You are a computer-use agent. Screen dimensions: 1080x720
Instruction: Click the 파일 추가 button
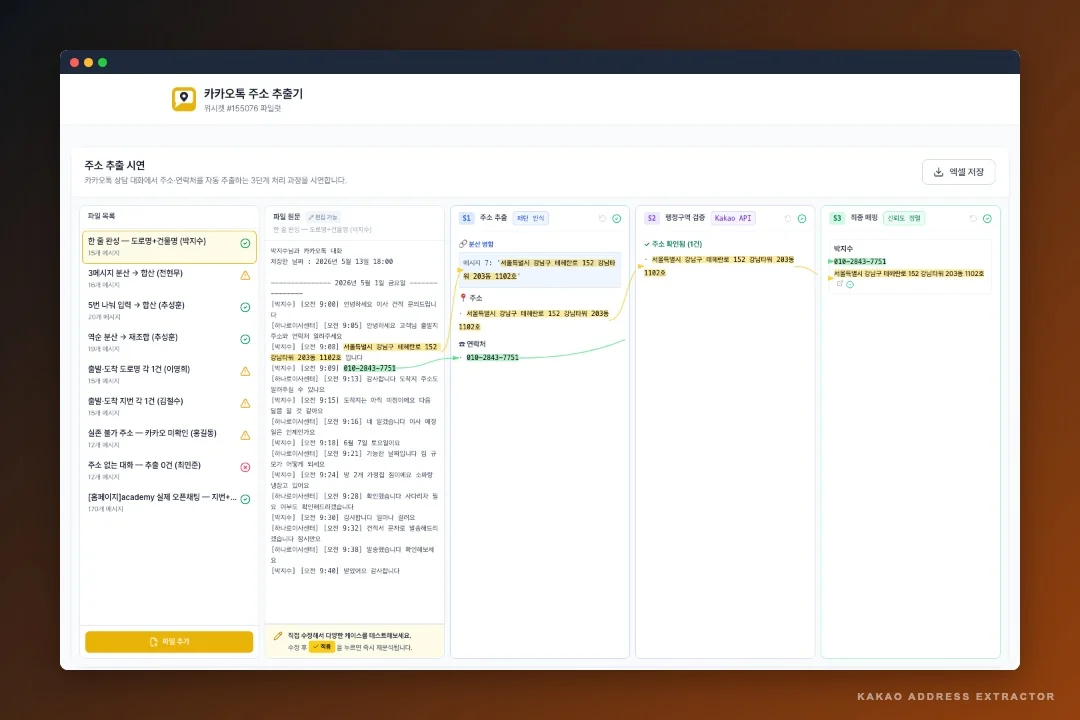click(x=169, y=641)
